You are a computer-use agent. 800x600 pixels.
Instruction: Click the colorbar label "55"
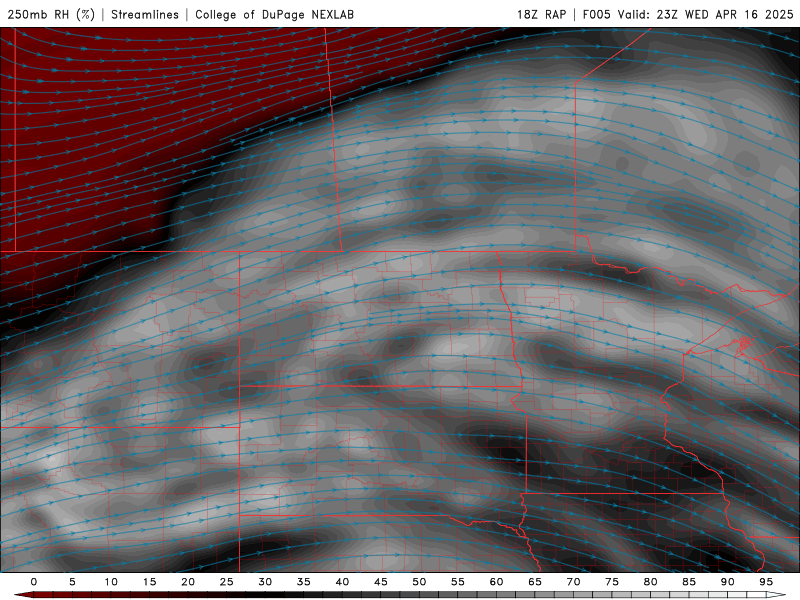(x=458, y=582)
